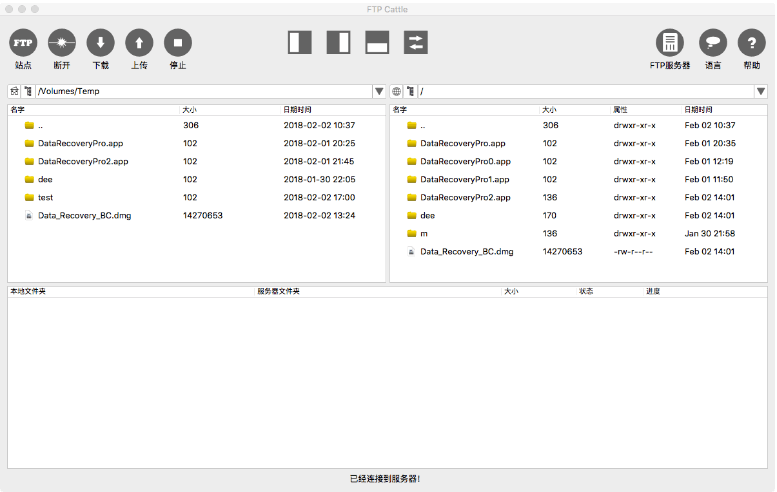
Task: Click the swap panels arrows icon
Action: click(x=416, y=43)
